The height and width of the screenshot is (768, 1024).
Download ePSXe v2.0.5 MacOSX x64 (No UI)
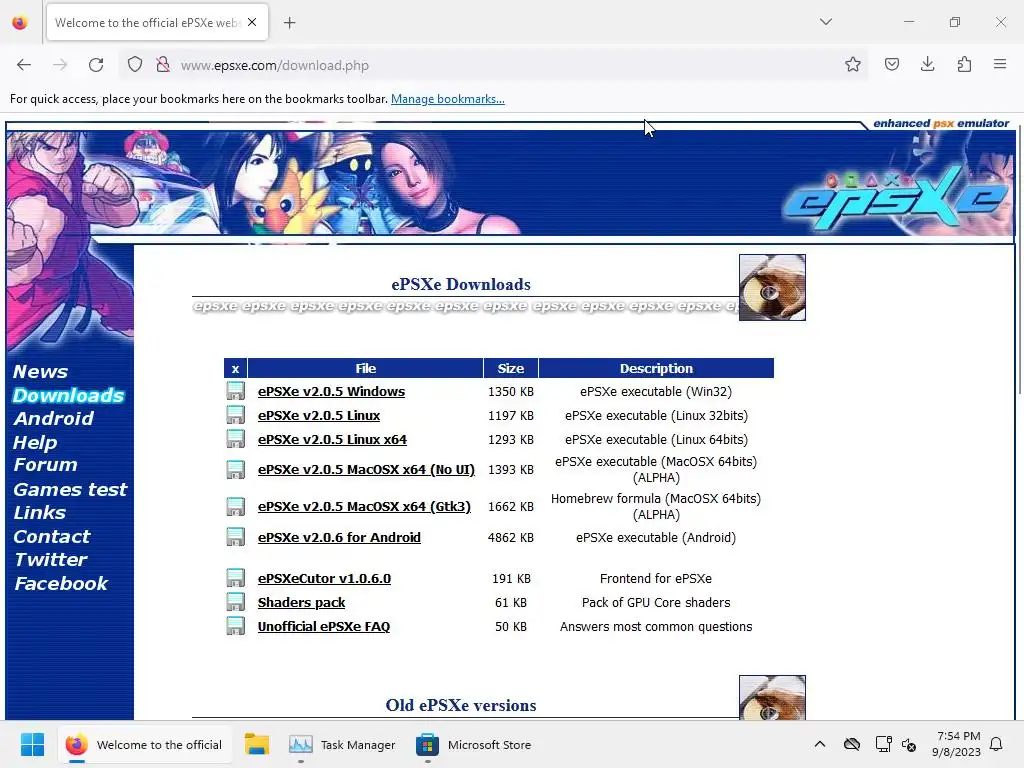(x=366, y=470)
